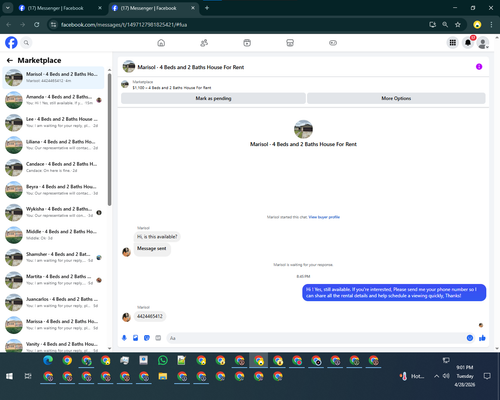Choose a sticker icon in composer

click(147, 338)
